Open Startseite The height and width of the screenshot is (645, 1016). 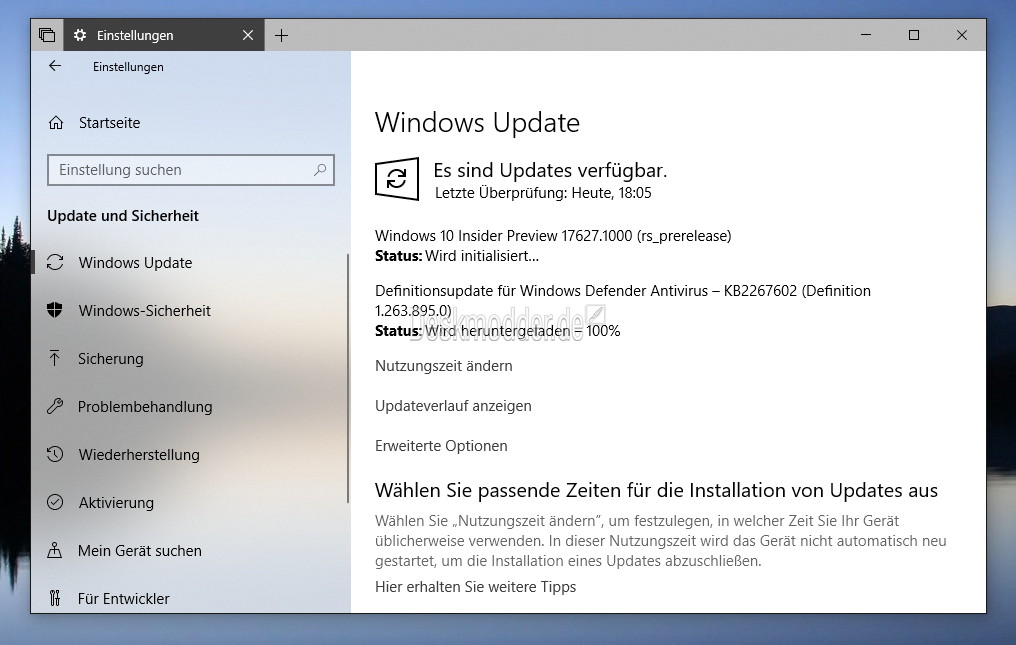[110, 123]
